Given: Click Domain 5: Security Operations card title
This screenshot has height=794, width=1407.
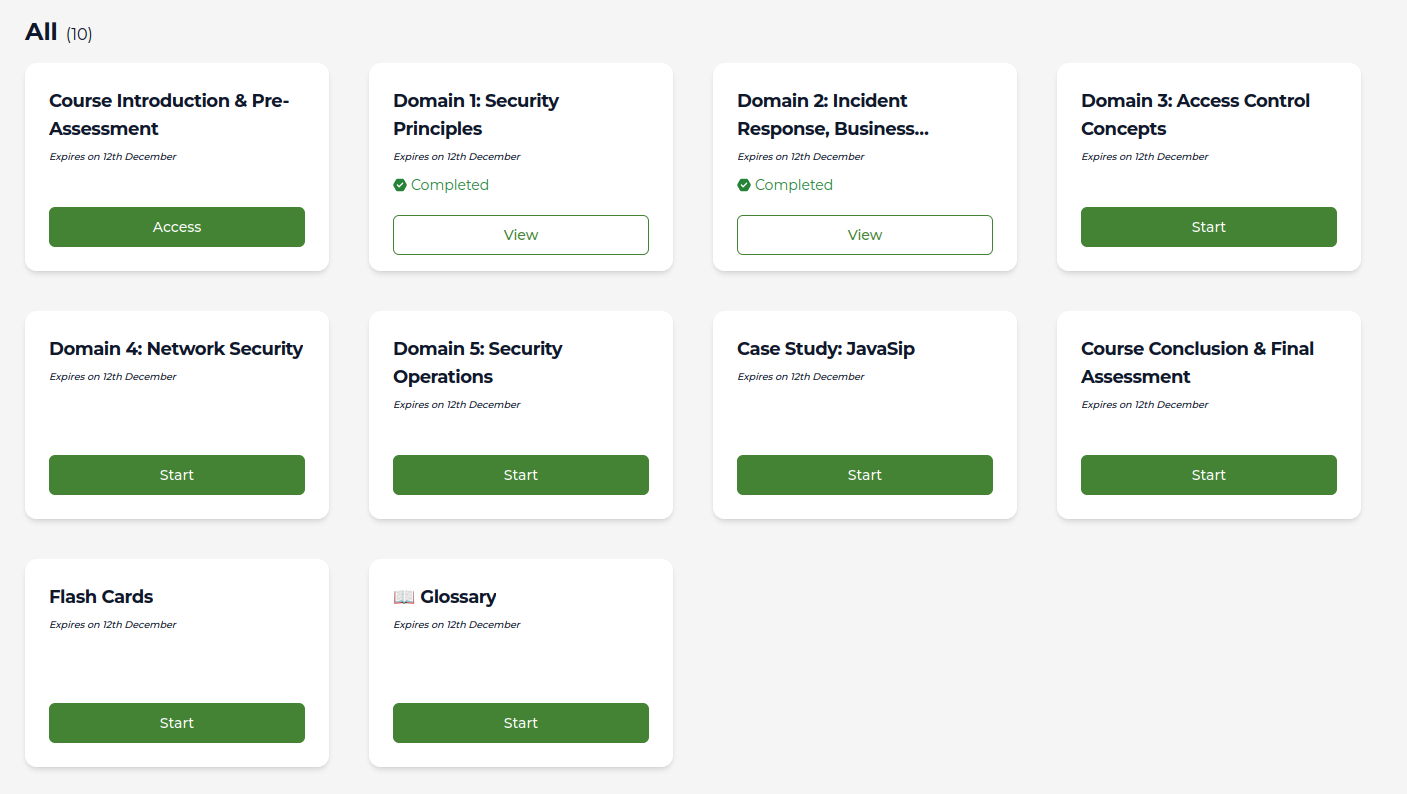Looking at the screenshot, I should pos(478,363).
